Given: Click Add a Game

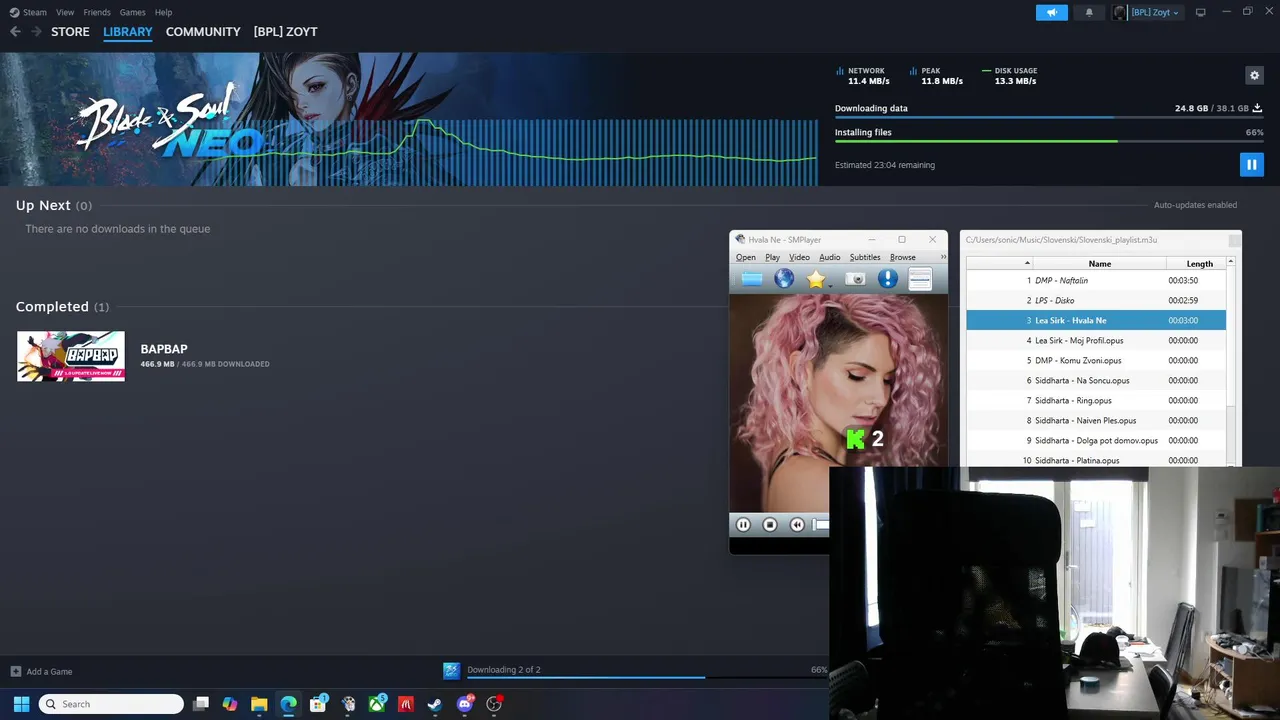Looking at the screenshot, I should pos(41,671).
